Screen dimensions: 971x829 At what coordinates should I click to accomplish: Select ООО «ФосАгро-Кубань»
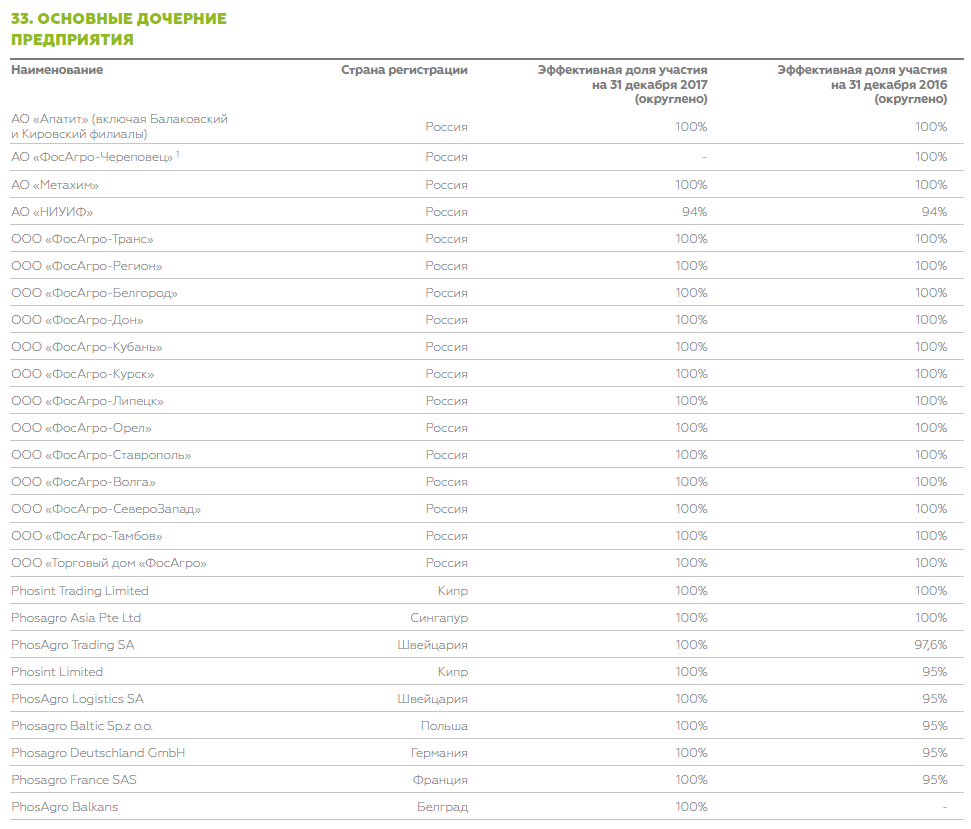click(87, 347)
